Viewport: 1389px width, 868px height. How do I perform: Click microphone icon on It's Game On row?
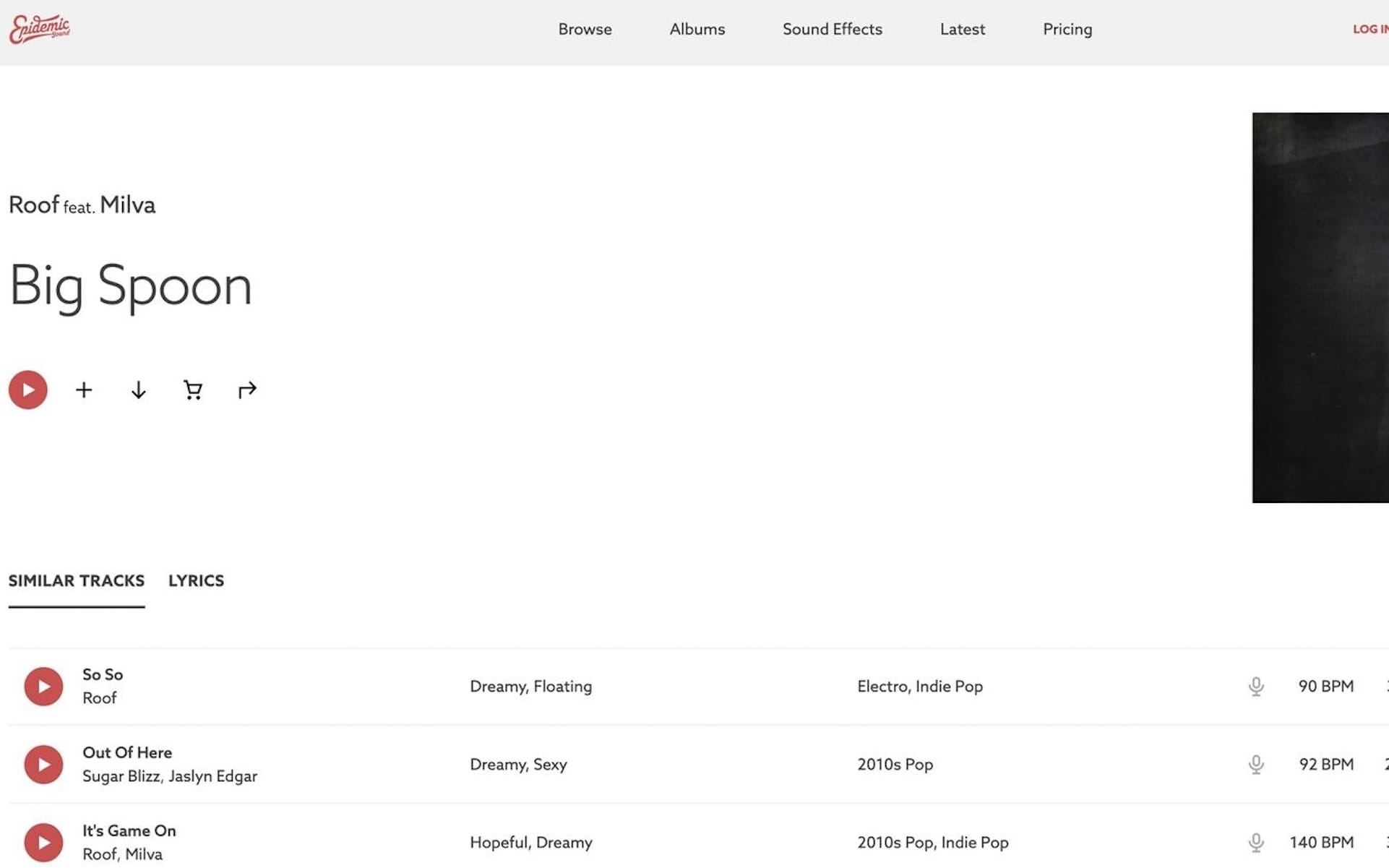point(1256,843)
